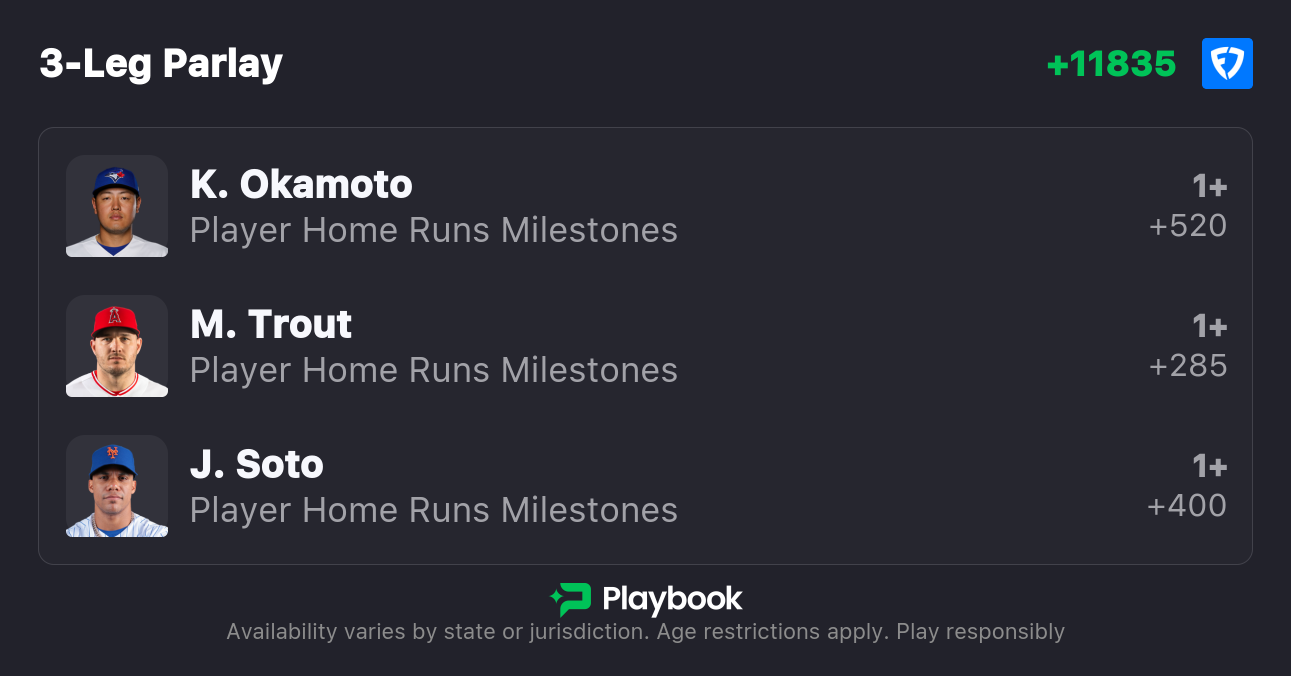Open K. Okamoto's player headshot
Viewport: 1291px width, 676px height.
pyautogui.click(x=117, y=206)
